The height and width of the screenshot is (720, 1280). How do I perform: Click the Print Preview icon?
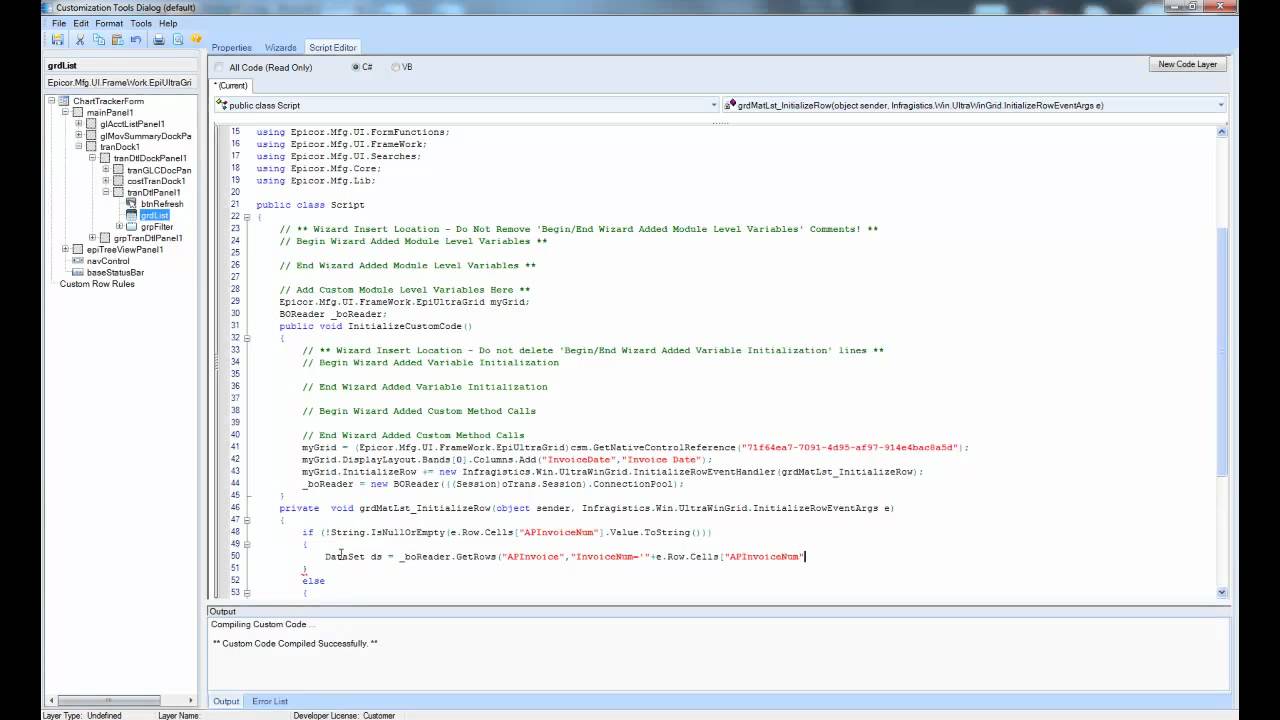click(x=178, y=40)
